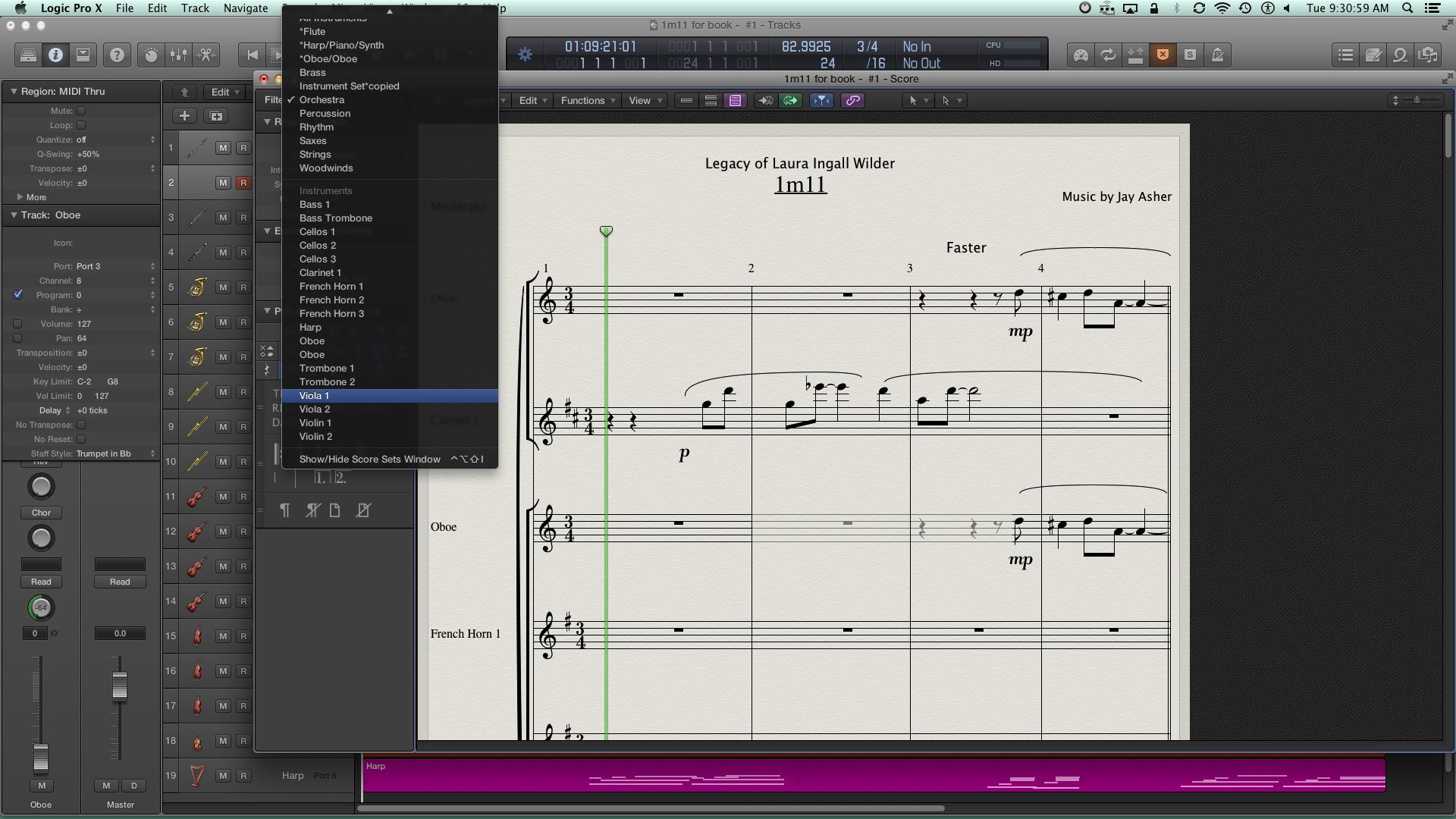The image size is (1456, 819).
Task: Collapse the Track: Oboe section
Action: (x=13, y=215)
